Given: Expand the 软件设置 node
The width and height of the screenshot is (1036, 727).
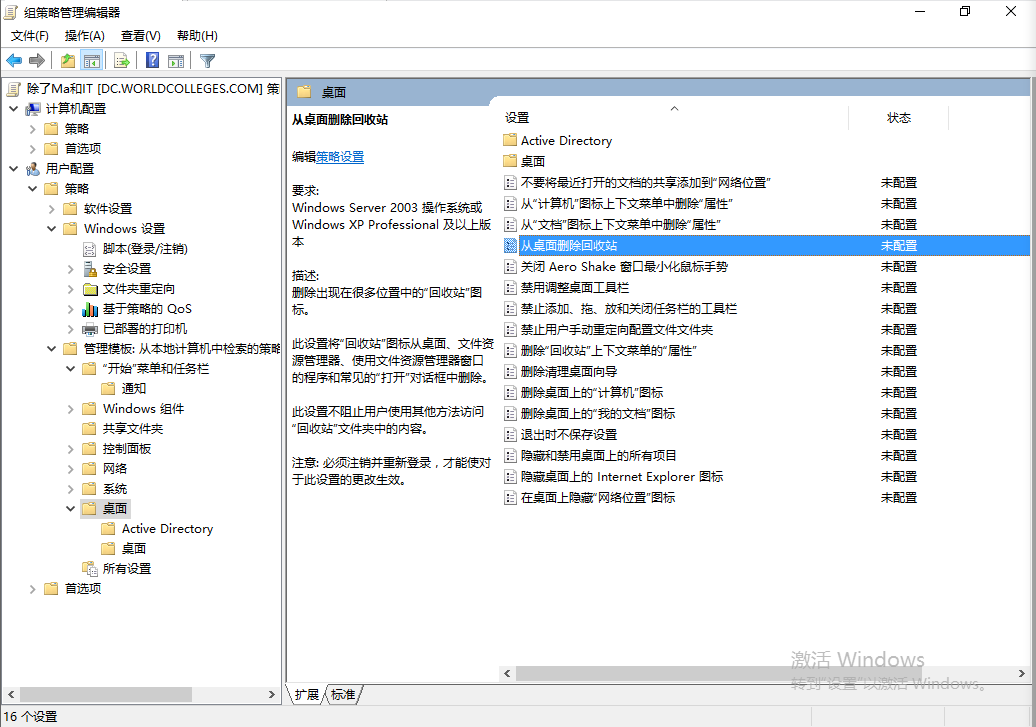Looking at the screenshot, I should click(52, 209).
